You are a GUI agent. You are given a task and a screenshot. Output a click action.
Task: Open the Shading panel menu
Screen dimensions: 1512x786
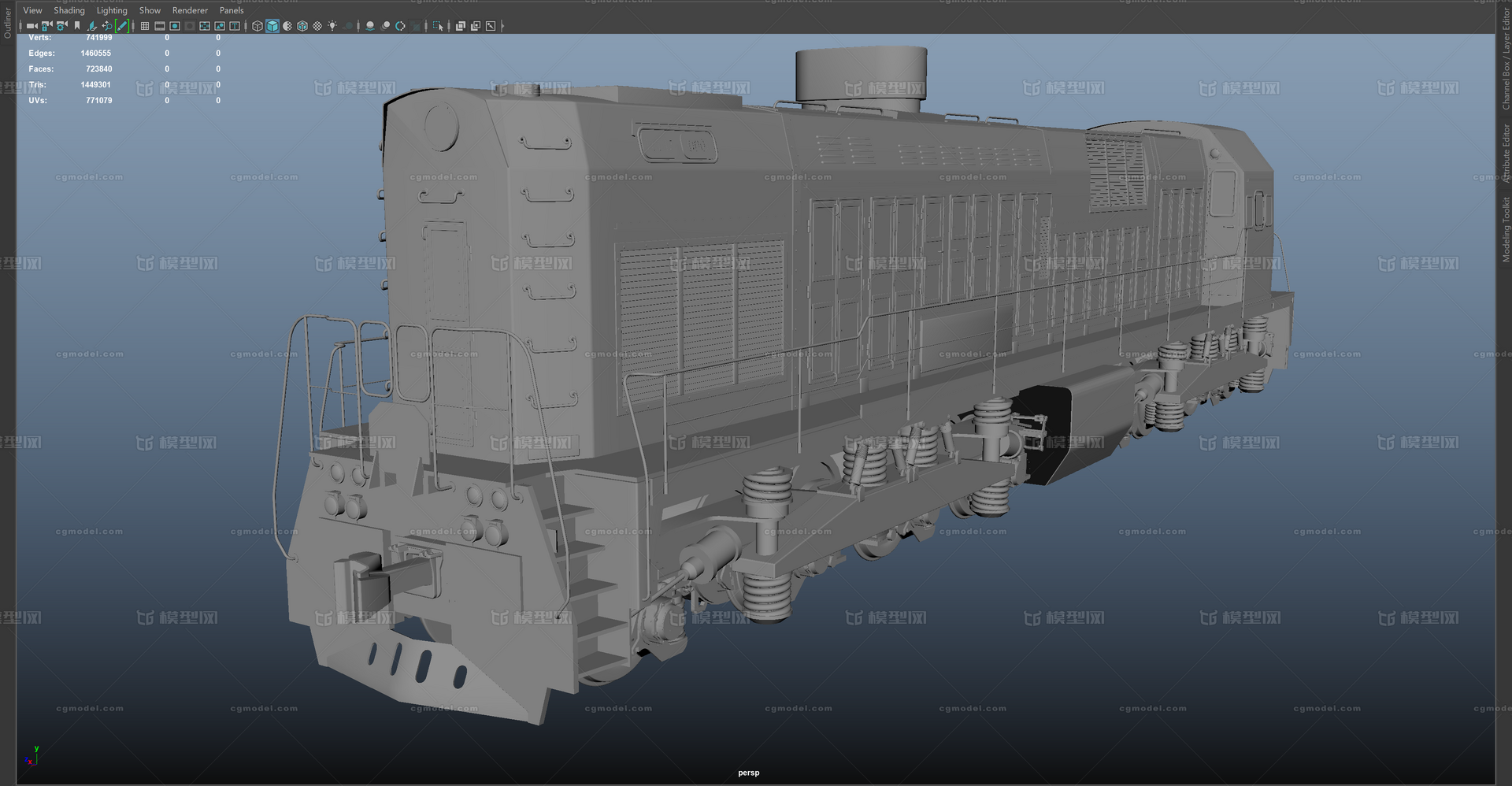(69, 10)
